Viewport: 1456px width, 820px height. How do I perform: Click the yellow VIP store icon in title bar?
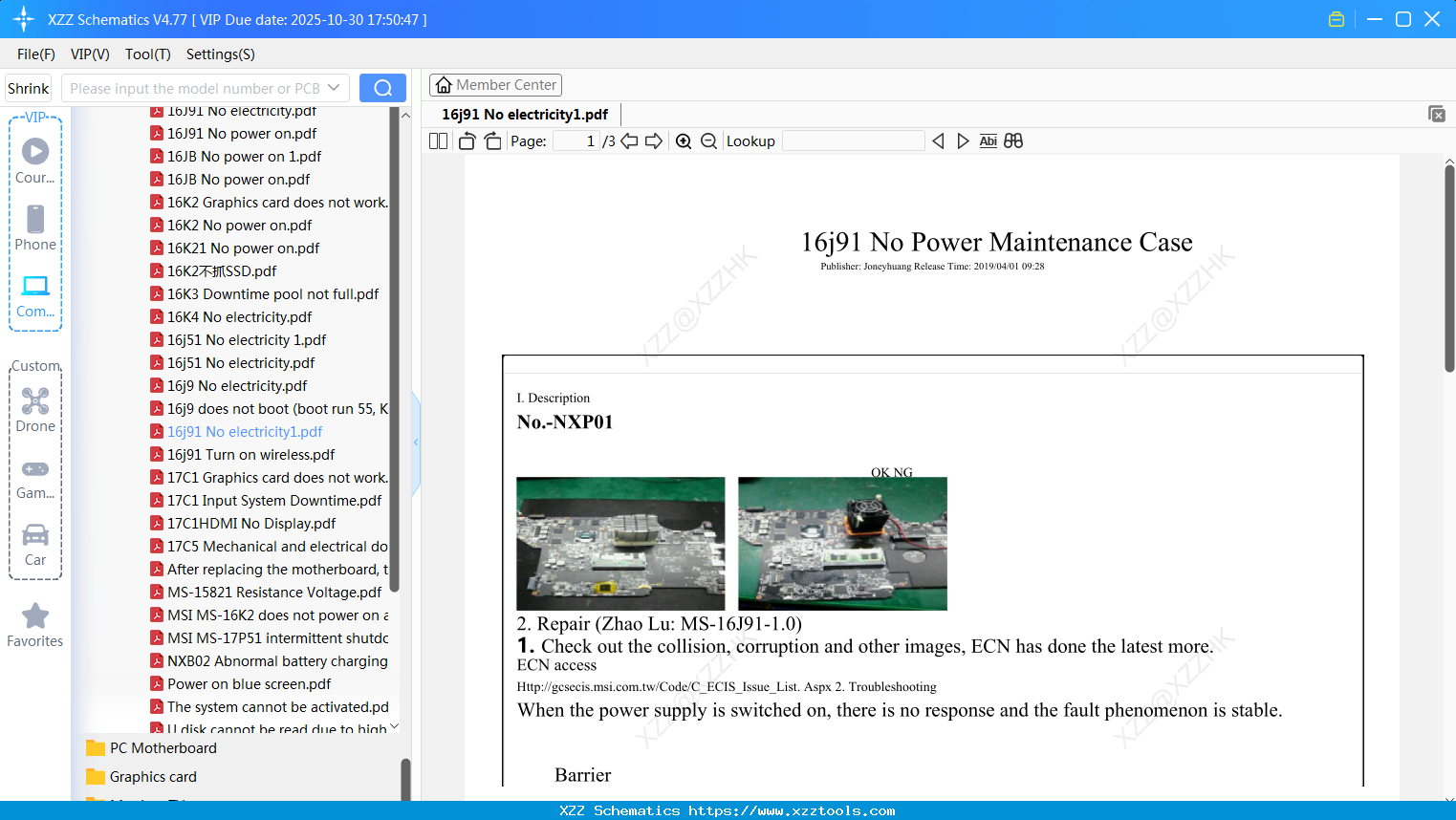tap(1336, 19)
